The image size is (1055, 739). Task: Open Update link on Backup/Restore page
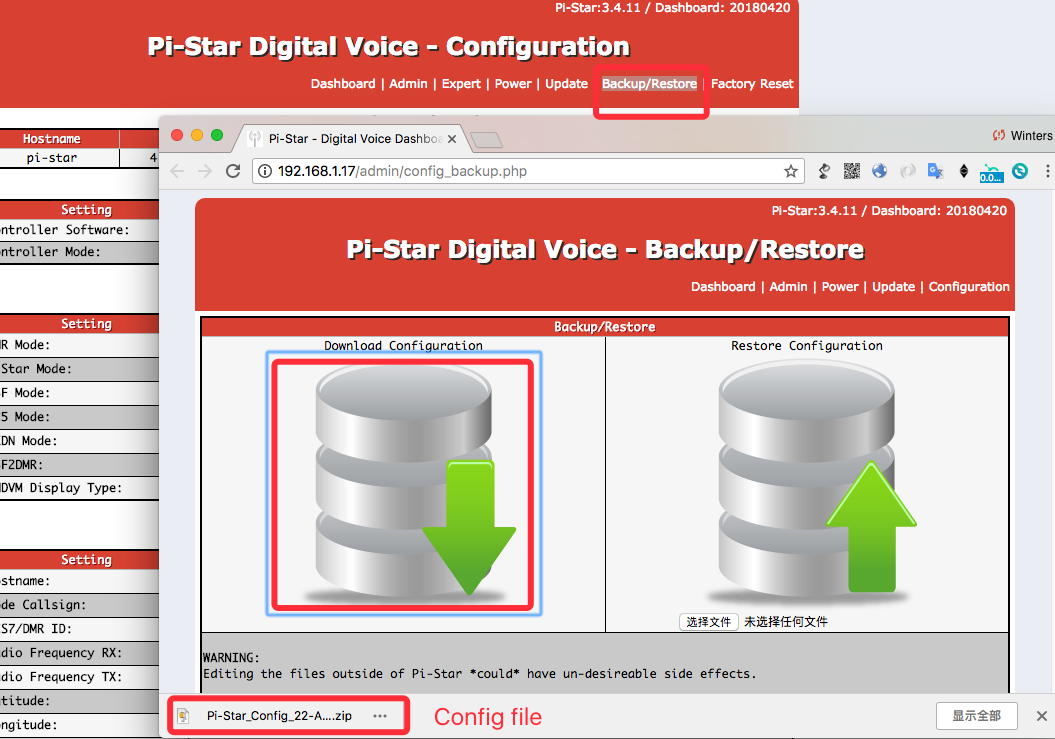[x=894, y=287]
